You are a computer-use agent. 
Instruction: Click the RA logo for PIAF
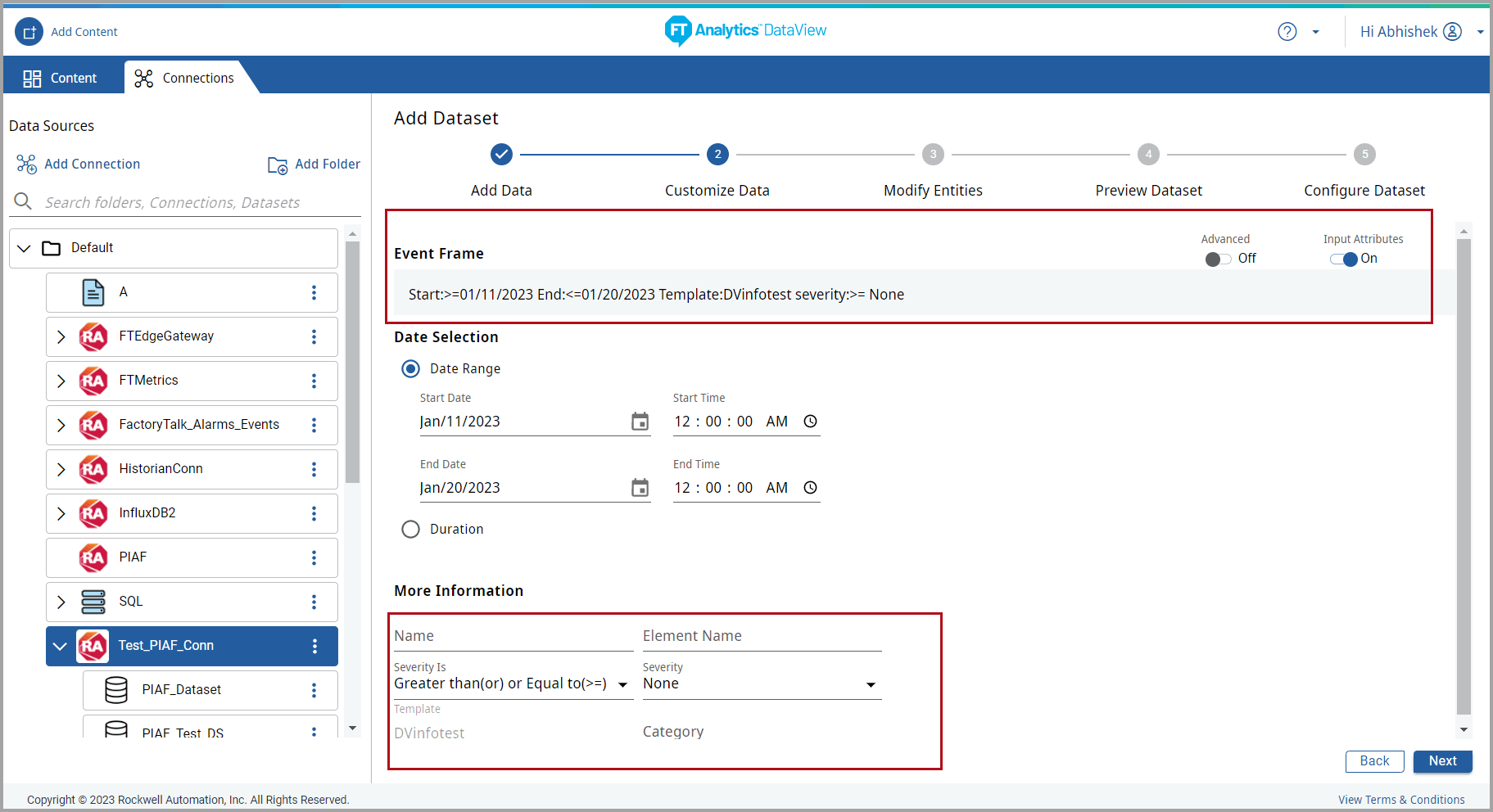click(93, 557)
